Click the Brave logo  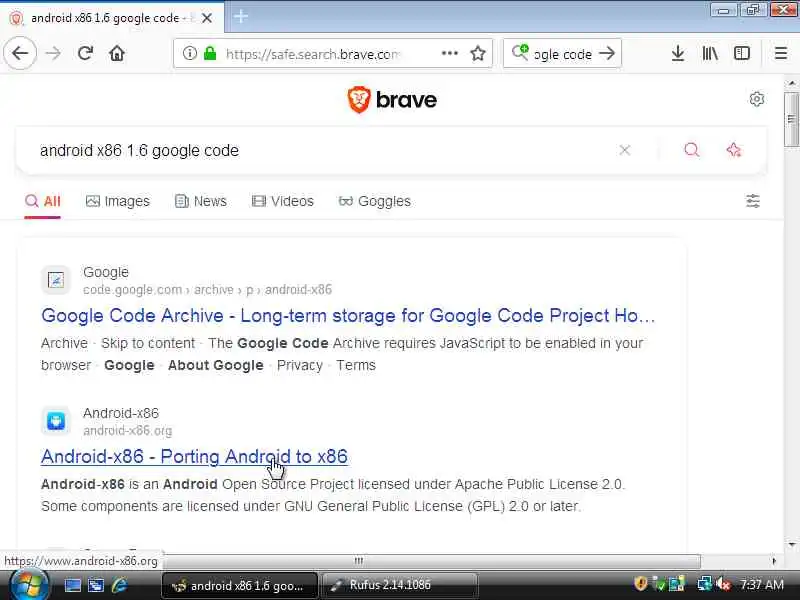point(392,99)
